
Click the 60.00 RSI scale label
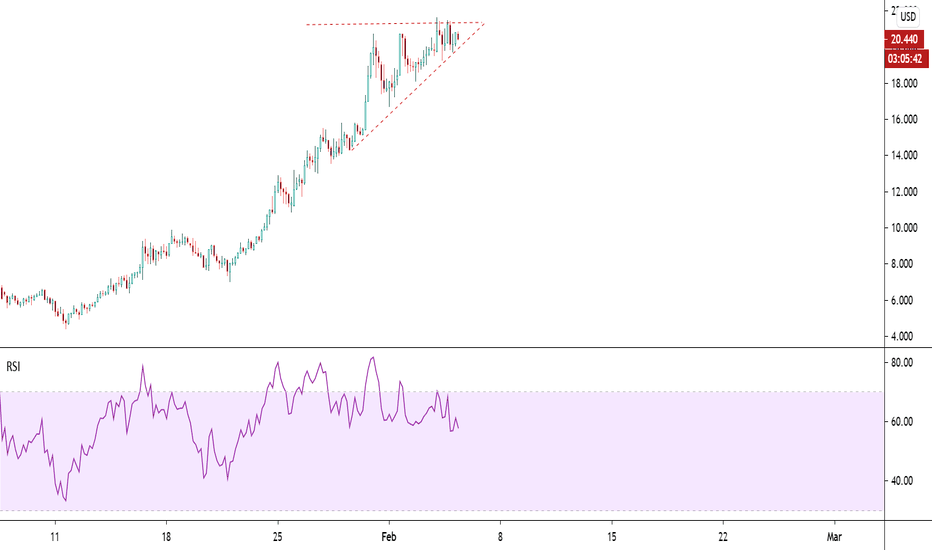902,422
